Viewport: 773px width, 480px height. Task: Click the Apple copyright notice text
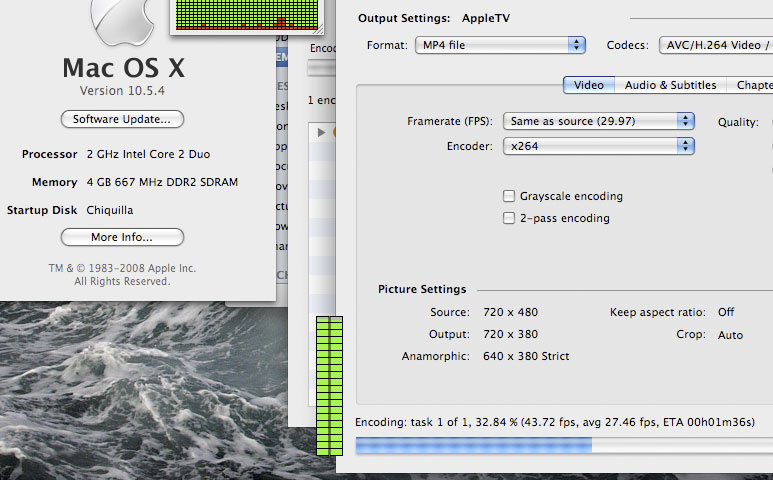coord(122,274)
